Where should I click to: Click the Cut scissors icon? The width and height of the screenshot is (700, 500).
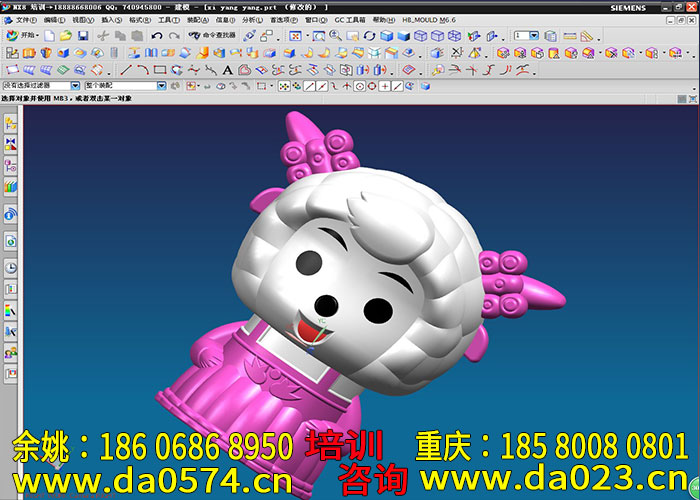click(103, 36)
